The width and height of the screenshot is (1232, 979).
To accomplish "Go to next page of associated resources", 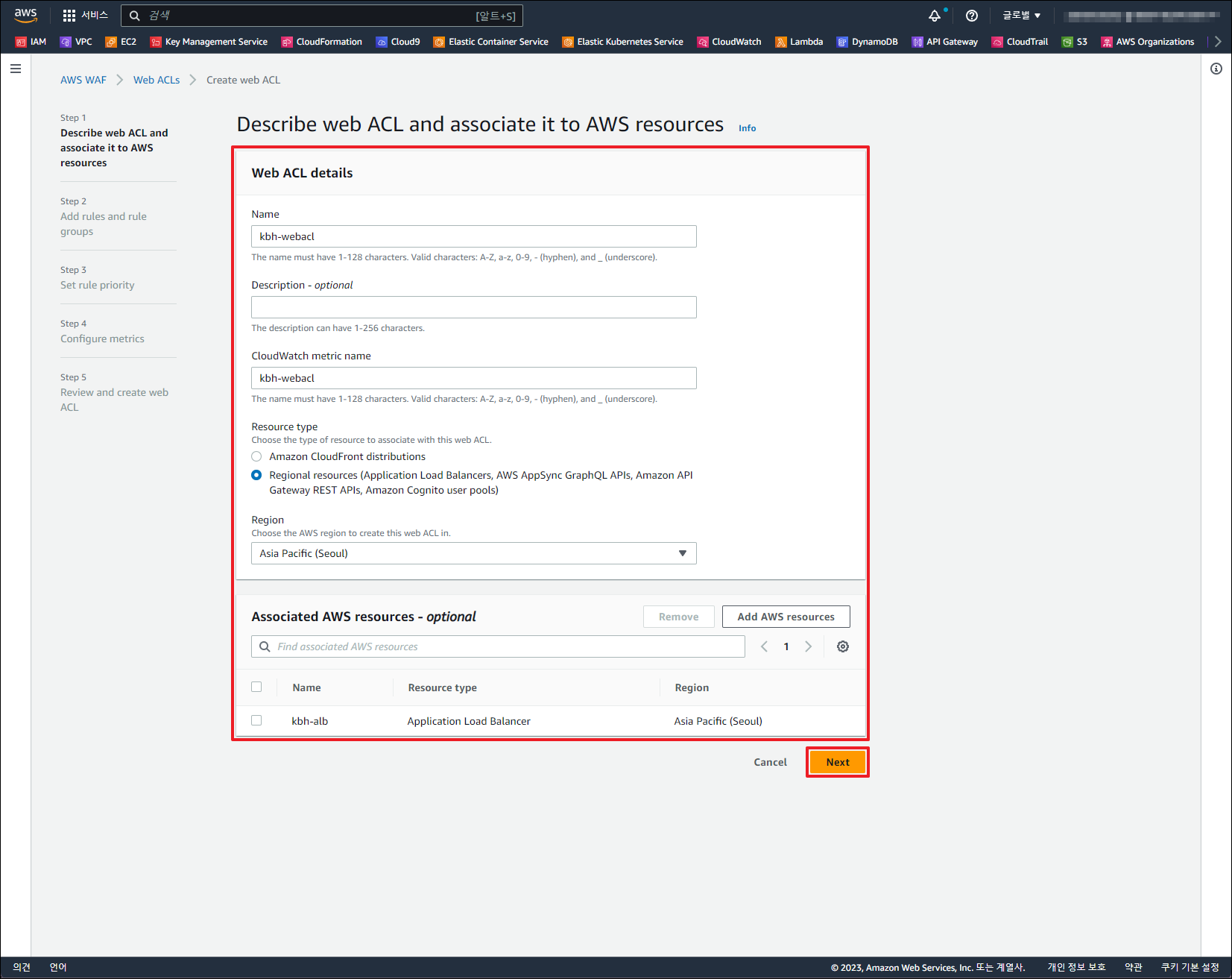I will pos(808,646).
